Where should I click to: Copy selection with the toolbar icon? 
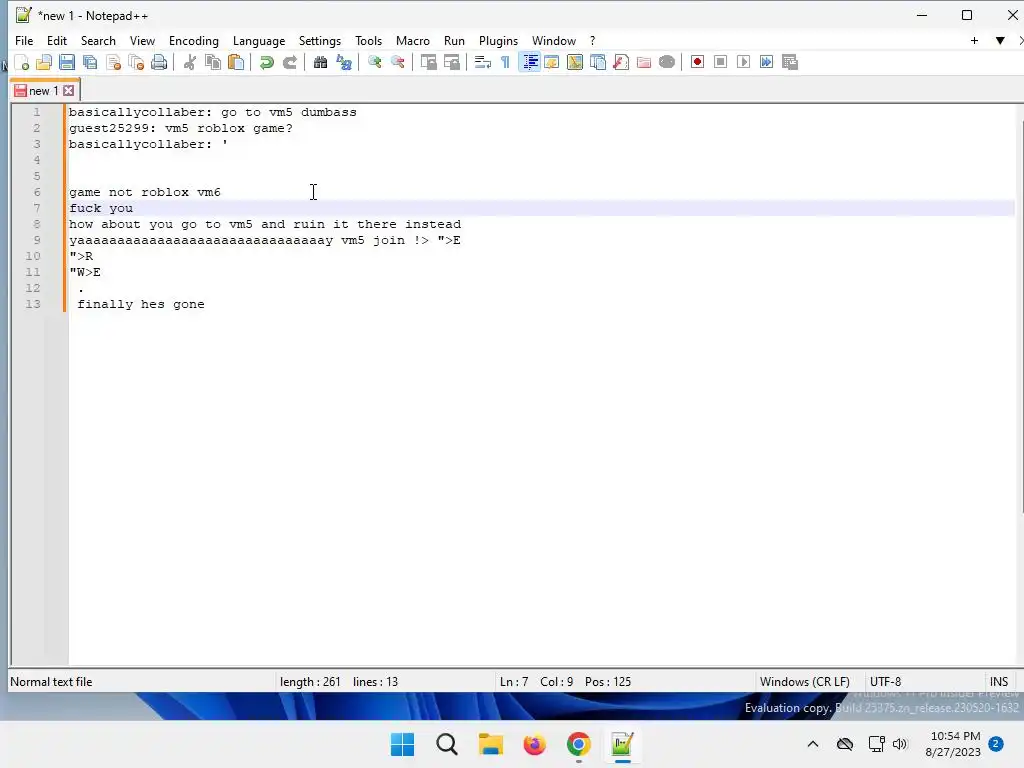213,62
